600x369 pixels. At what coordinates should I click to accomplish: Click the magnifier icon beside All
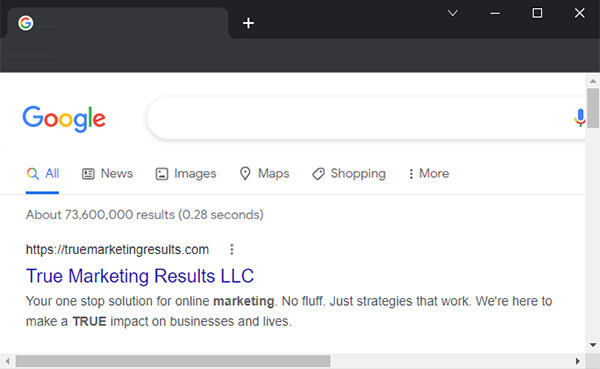point(33,174)
